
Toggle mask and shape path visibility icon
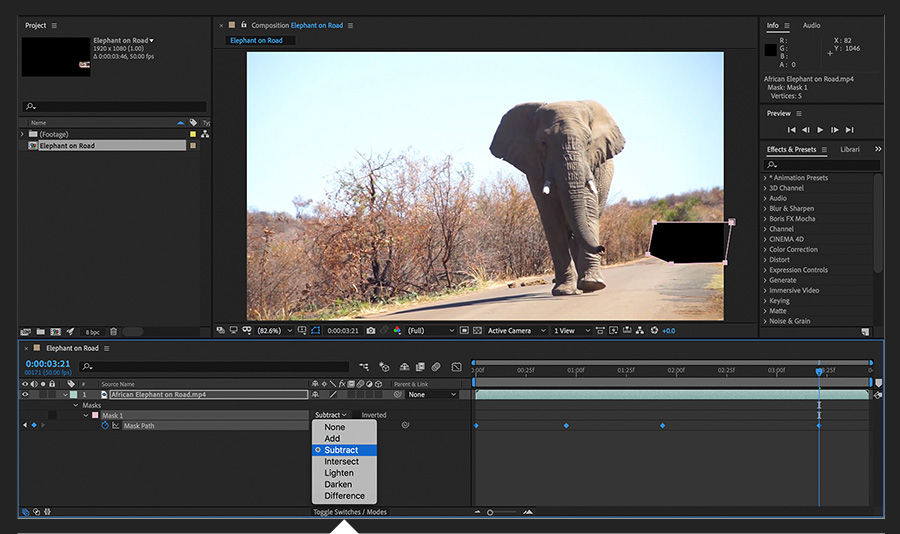(315, 330)
